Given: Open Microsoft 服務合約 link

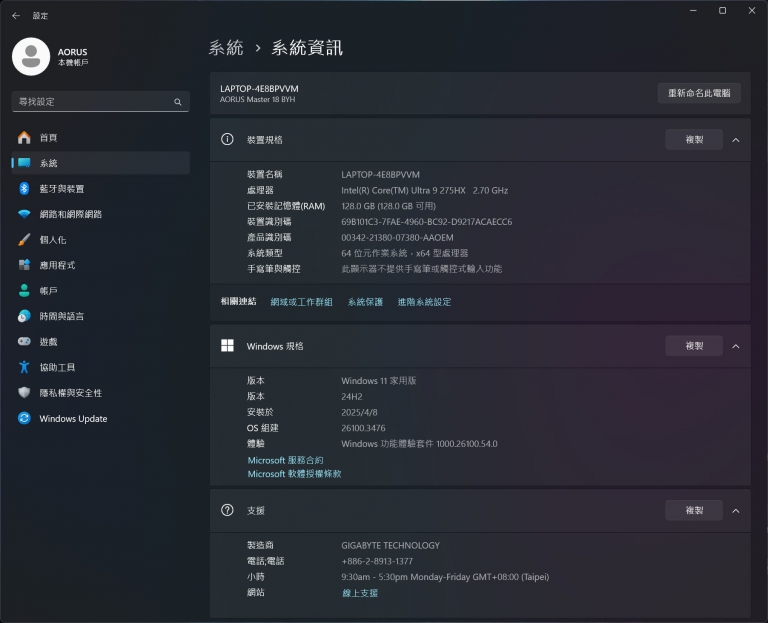Looking at the screenshot, I should pyautogui.click(x=285, y=460).
